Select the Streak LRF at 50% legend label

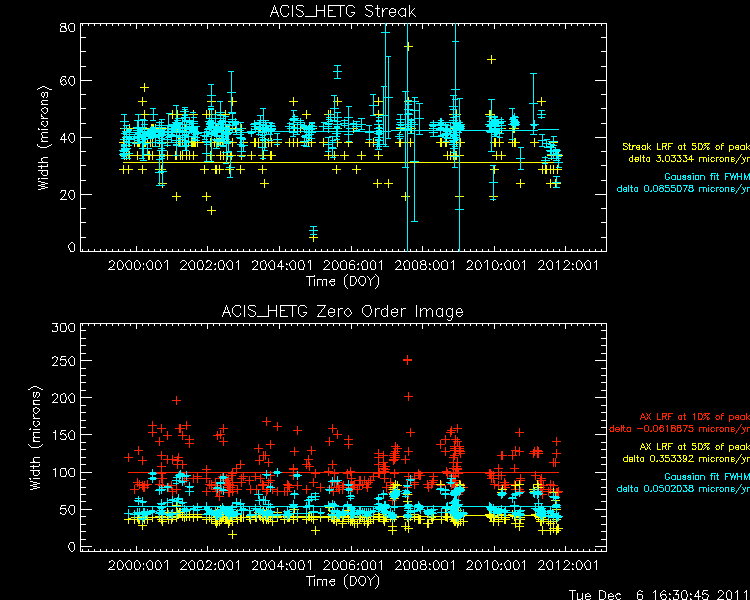pyautogui.click(x=685, y=147)
